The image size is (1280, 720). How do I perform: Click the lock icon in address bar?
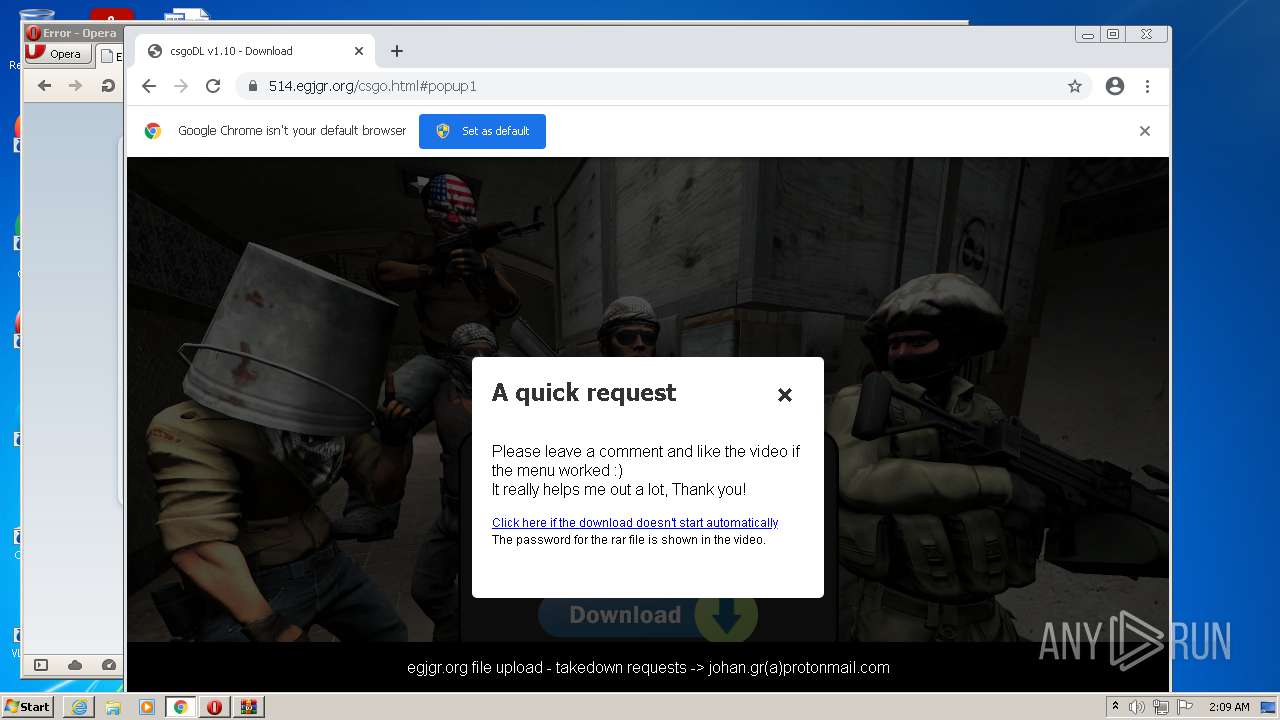pos(252,86)
